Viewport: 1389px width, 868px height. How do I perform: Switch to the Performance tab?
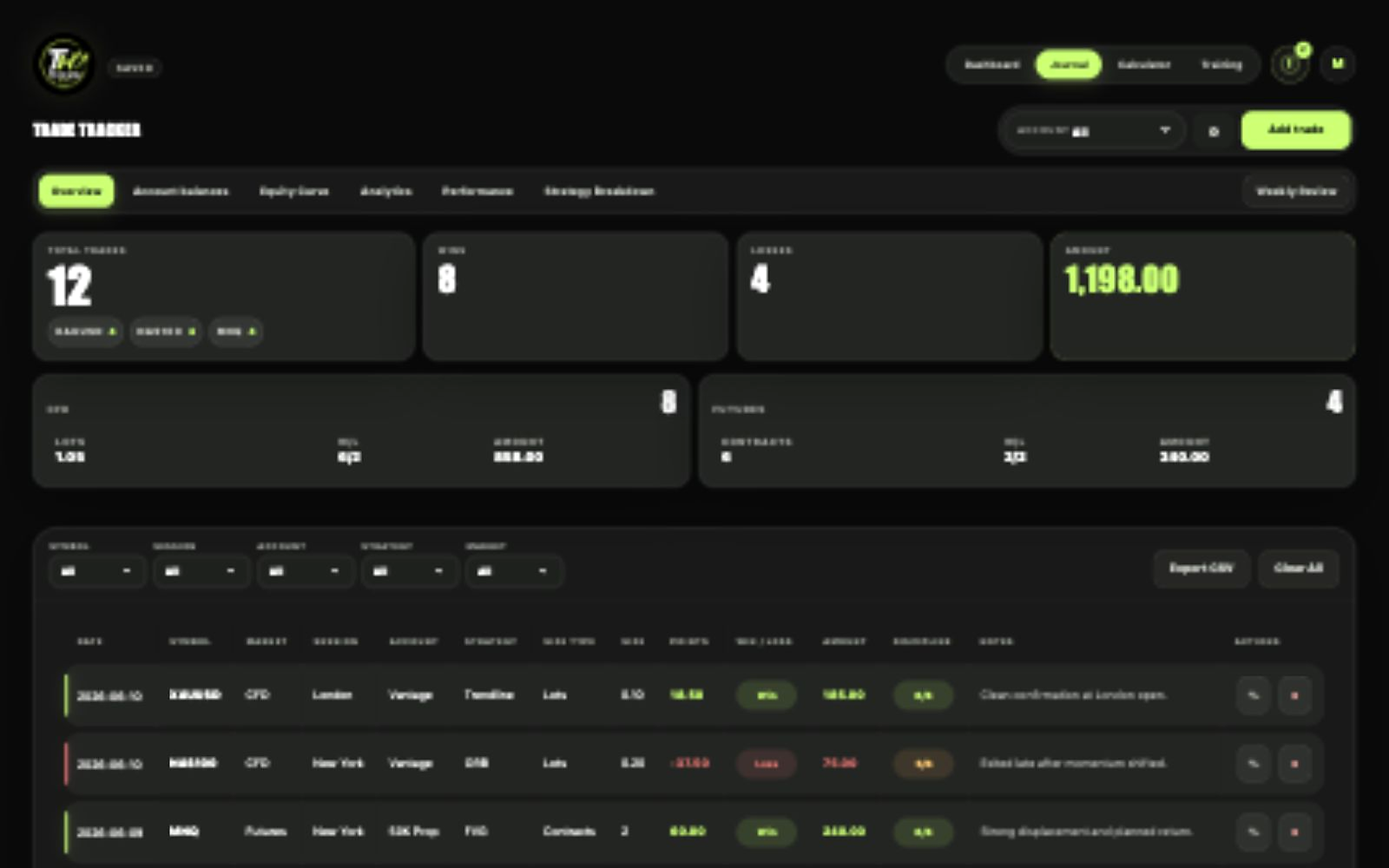[477, 191]
